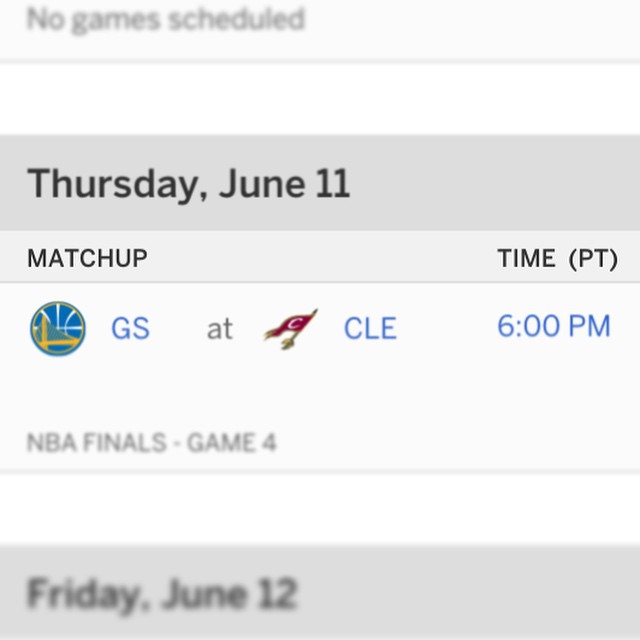Click the bridge emblem next to GS
The height and width of the screenshot is (640, 640).
(x=58, y=329)
